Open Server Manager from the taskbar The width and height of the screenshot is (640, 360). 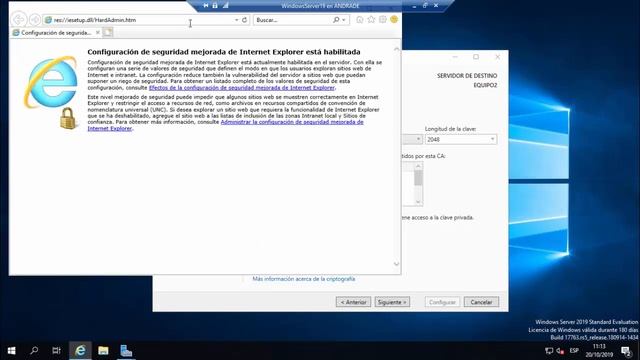pyautogui.click(x=126, y=351)
